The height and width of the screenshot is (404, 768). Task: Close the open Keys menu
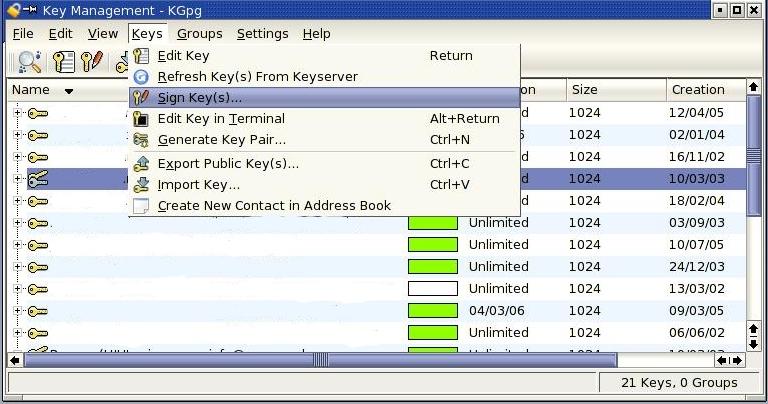tap(147, 34)
